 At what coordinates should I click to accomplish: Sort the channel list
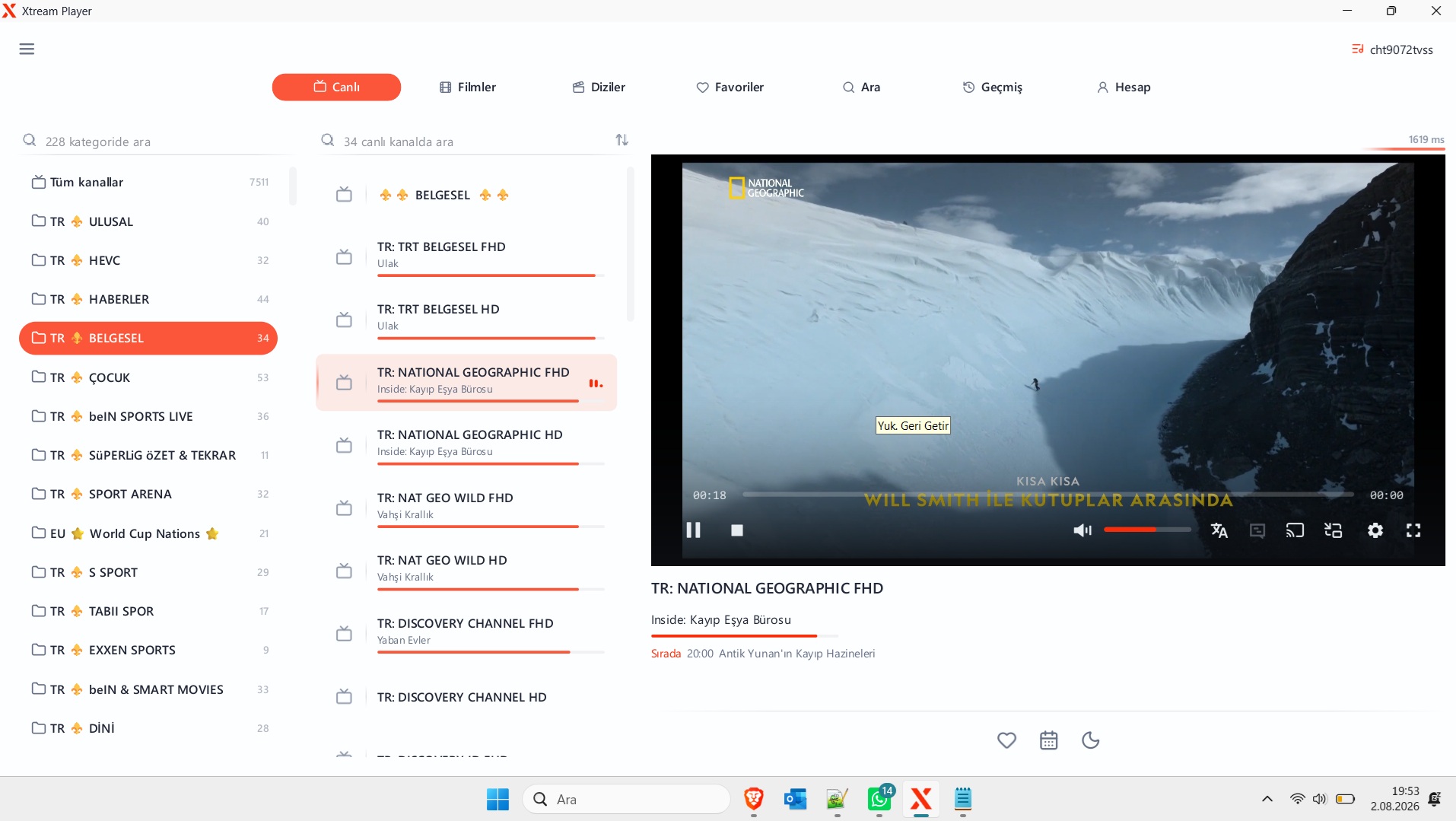(622, 140)
